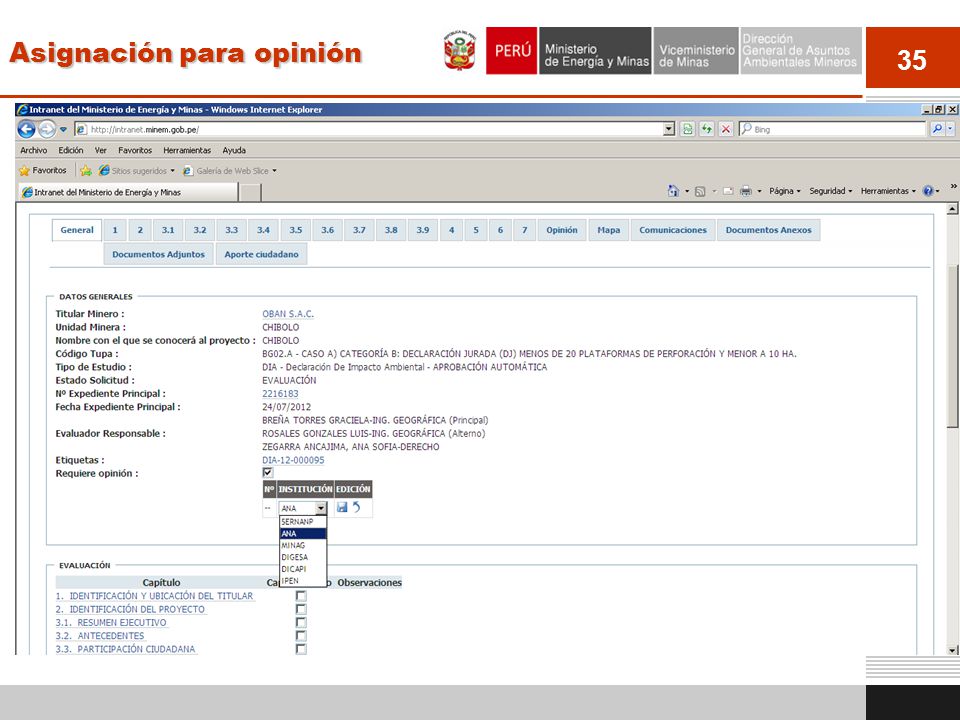Image resolution: width=960 pixels, height=720 pixels.
Task: Open chapter link 3.1. Resumen Ejecutivo
Action: pyautogui.click(x=111, y=623)
